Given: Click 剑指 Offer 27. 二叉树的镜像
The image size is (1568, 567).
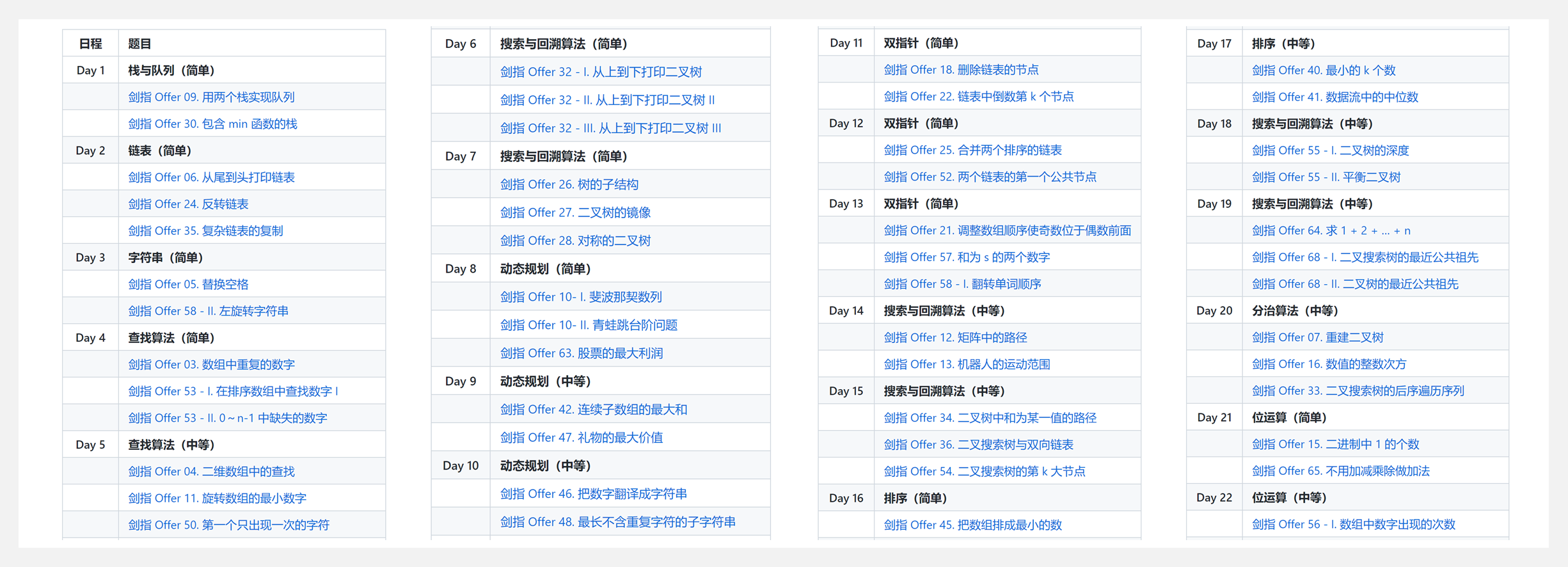Looking at the screenshot, I should 575,212.
